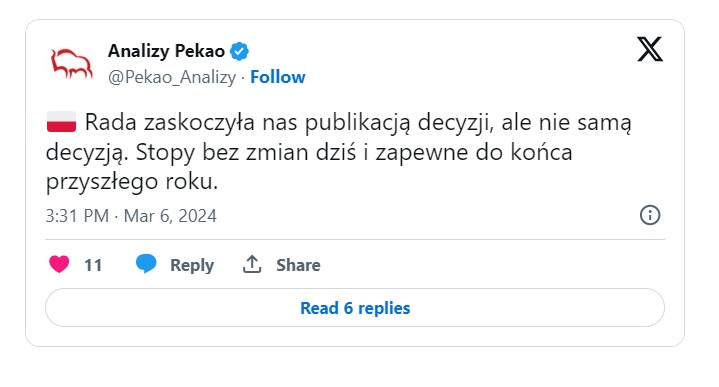This screenshot has height=387, width=719.
Task: Open the Read 6 replies button
Action: (x=355, y=308)
